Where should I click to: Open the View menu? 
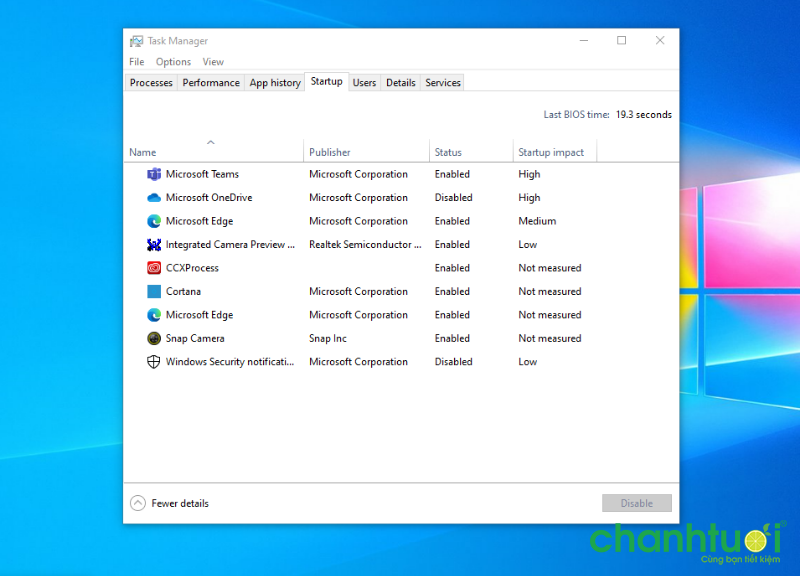pyautogui.click(x=213, y=62)
